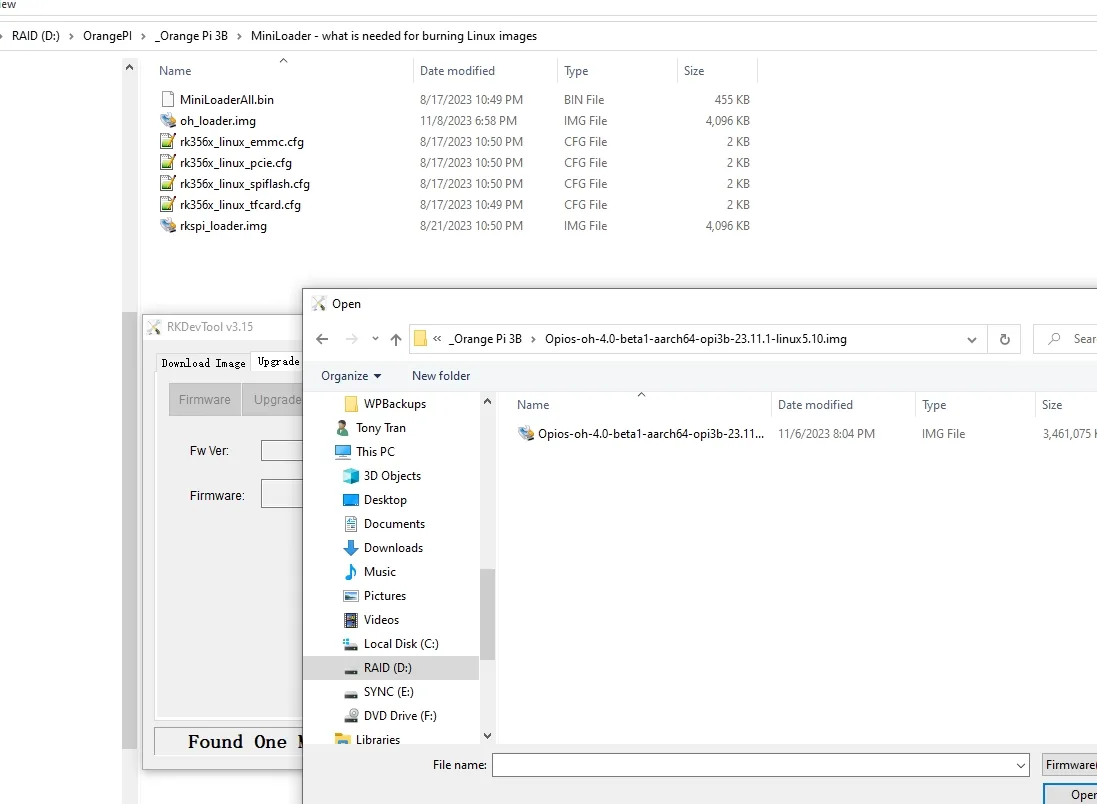Select WPBackups folder in navigation tree

(x=395, y=404)
